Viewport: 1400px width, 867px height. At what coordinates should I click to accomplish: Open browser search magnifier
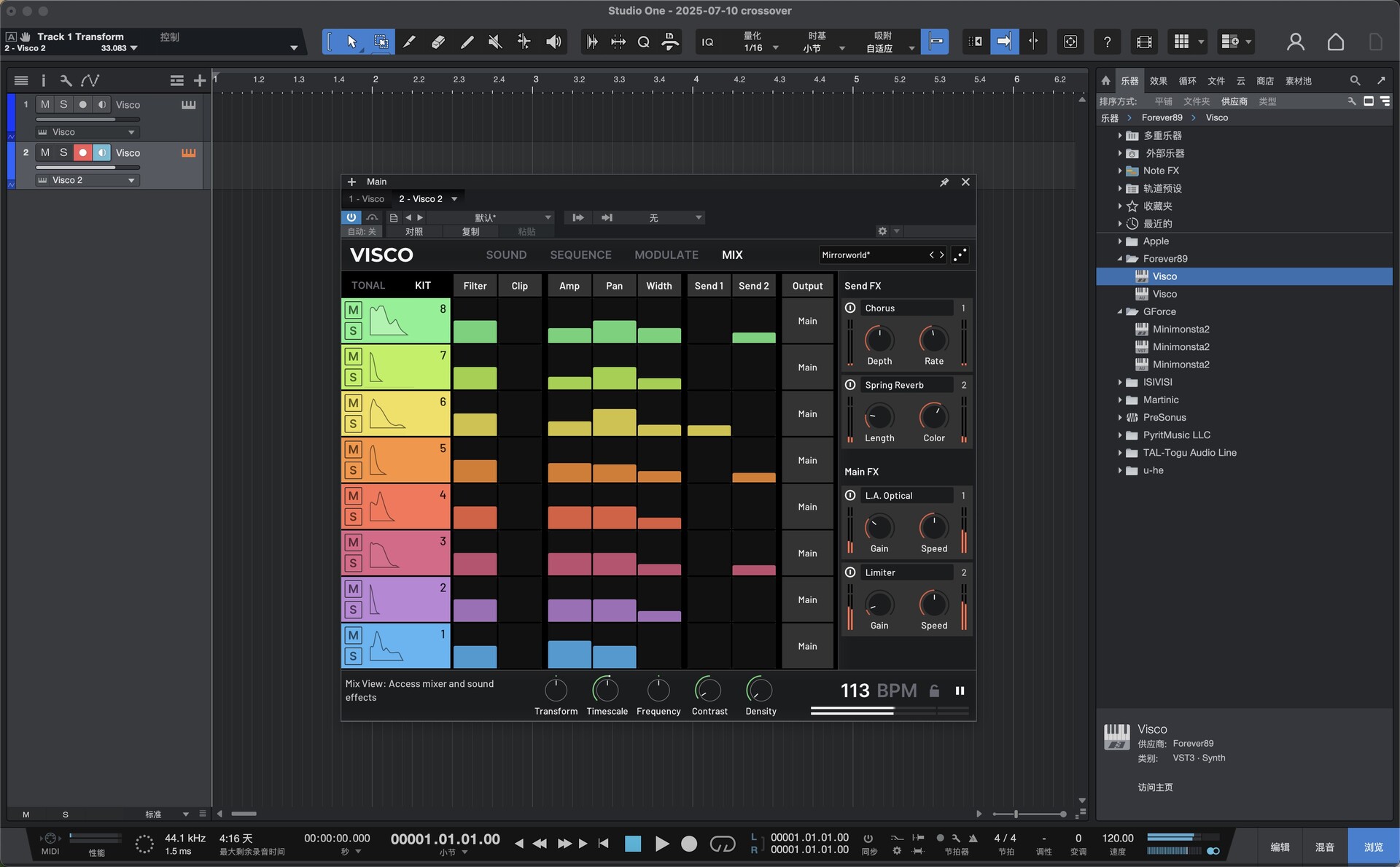click(1354, 80)
